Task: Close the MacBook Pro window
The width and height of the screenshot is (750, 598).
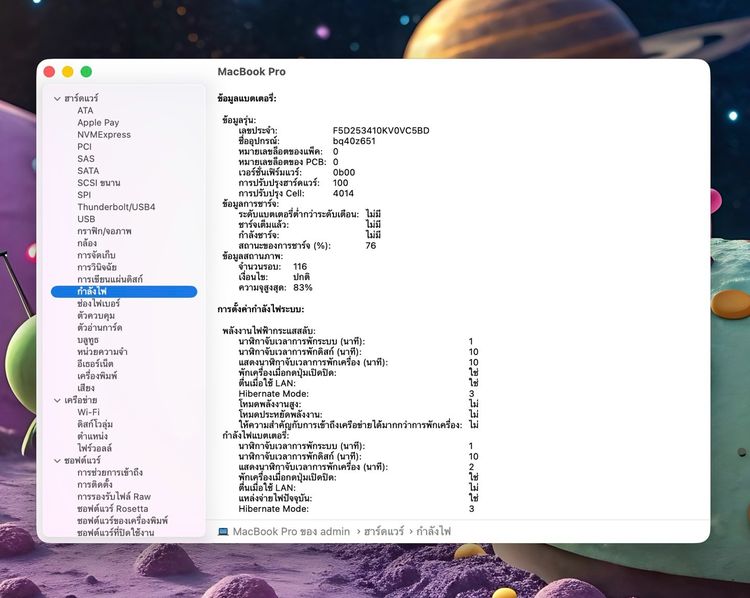Action: 49,72
